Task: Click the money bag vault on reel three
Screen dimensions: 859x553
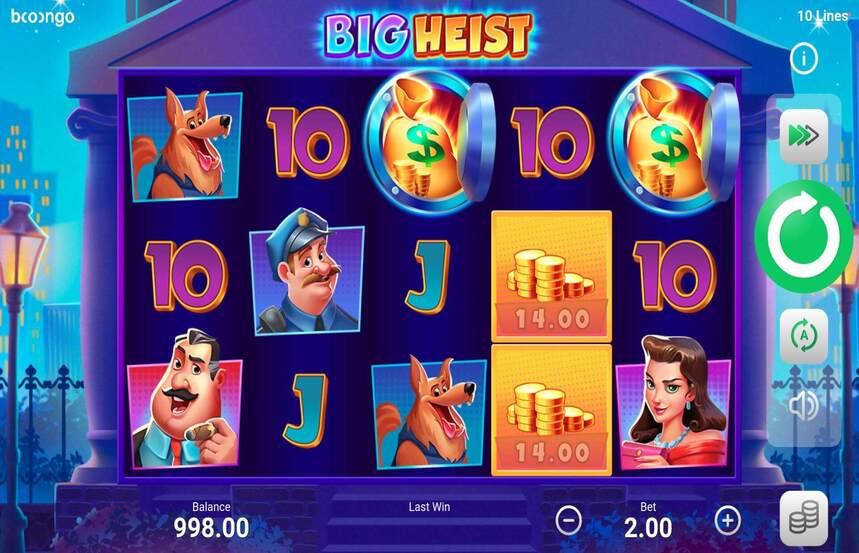Action: (x=430, y=142)
